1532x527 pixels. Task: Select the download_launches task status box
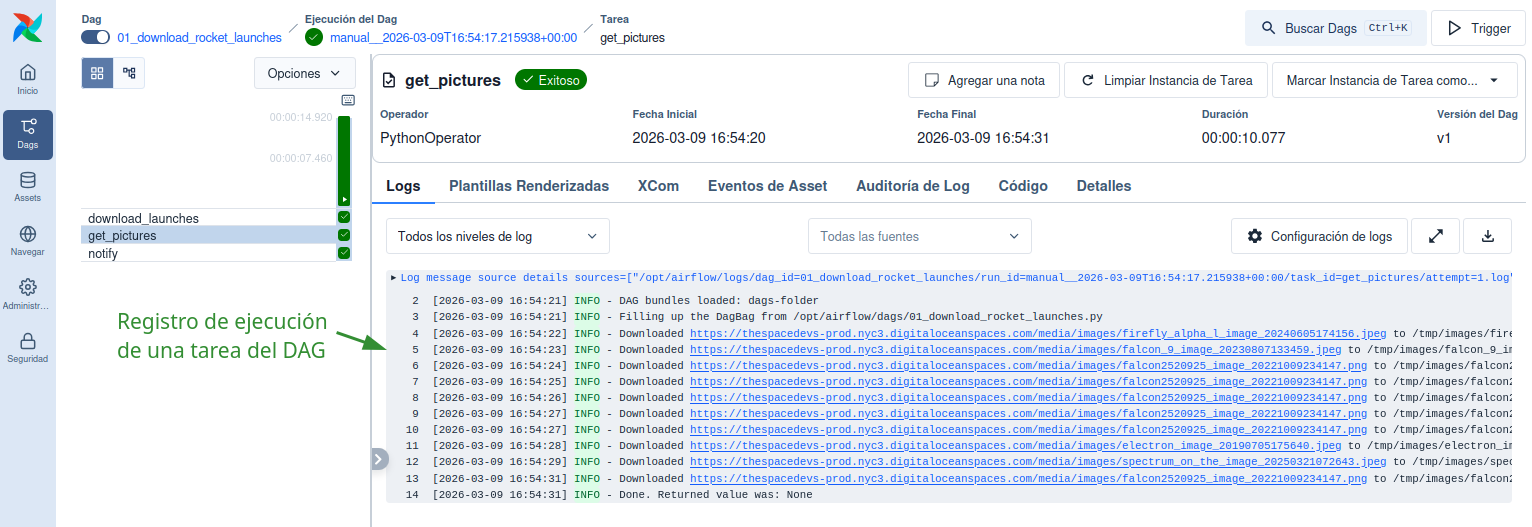click(344, 218)
